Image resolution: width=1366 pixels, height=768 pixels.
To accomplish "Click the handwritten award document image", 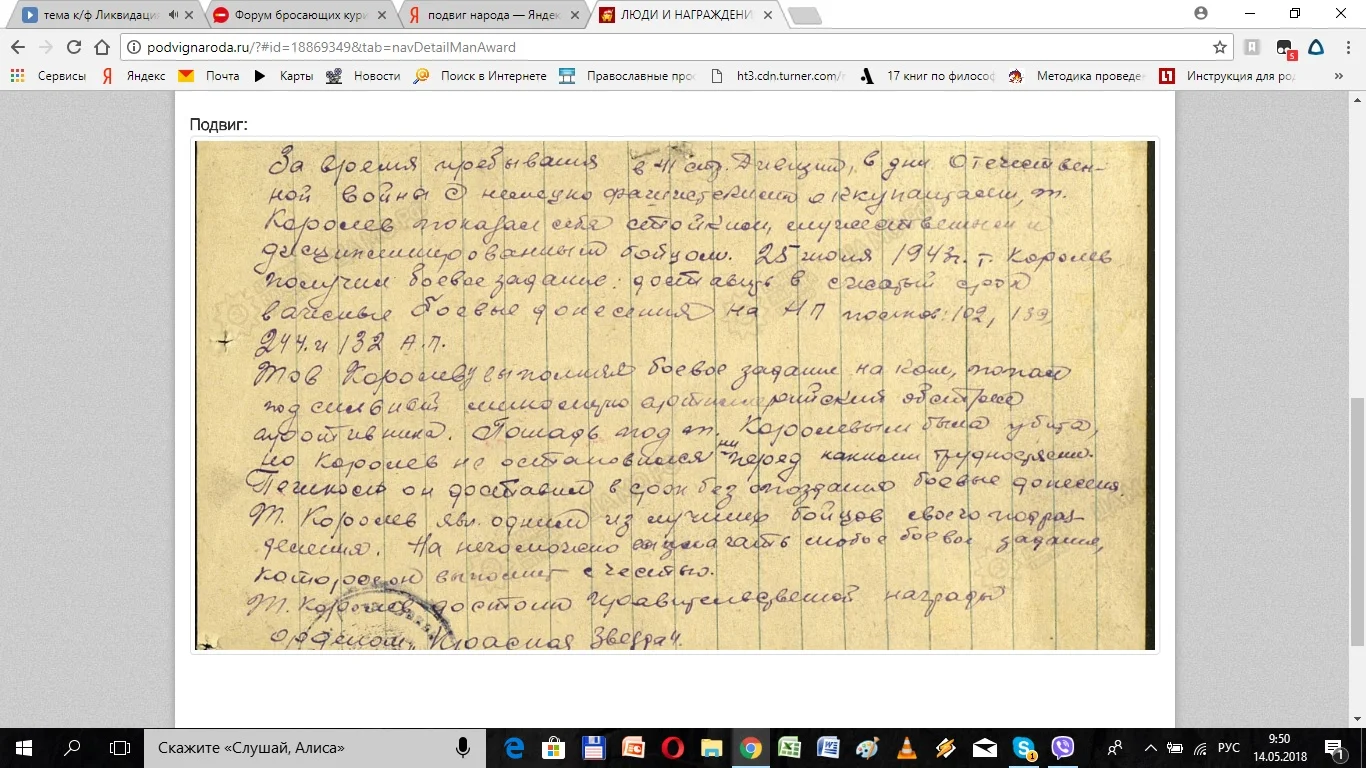I will tap(675, 395).
